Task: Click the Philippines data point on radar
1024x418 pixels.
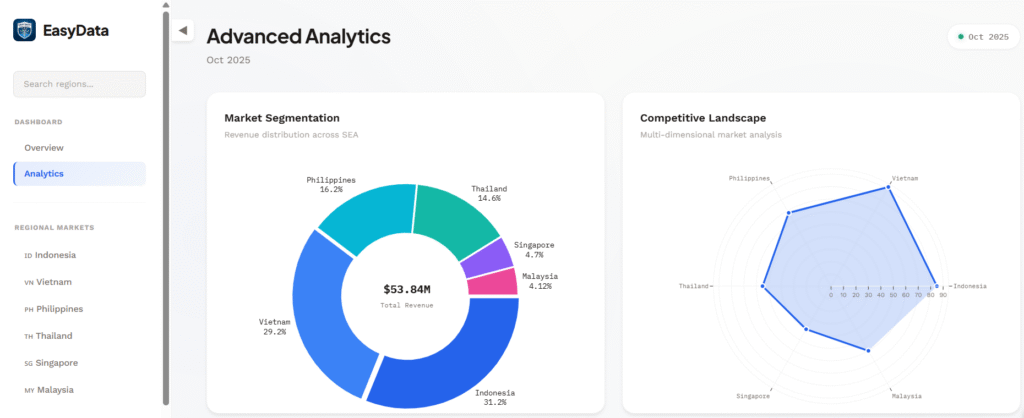Action: [x=789, y=212]
